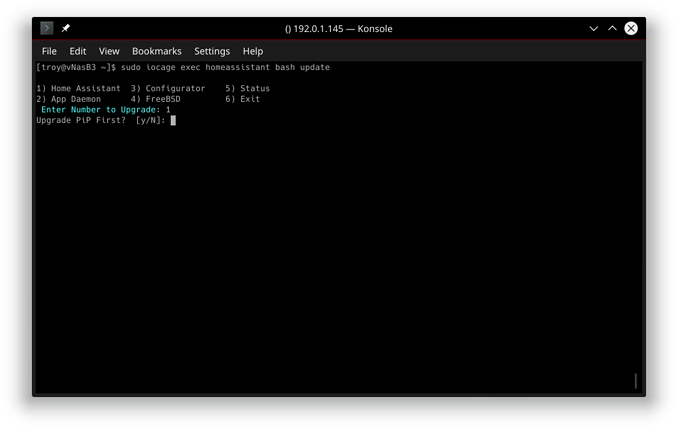Screen dimensions: 677x428
Task: Open the File menu
Action: point(49,51)
